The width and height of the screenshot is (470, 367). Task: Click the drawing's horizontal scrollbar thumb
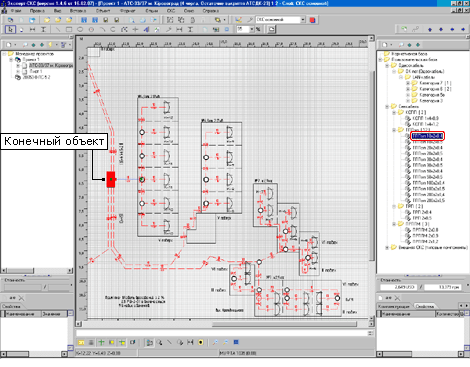(x=284, y=324)
